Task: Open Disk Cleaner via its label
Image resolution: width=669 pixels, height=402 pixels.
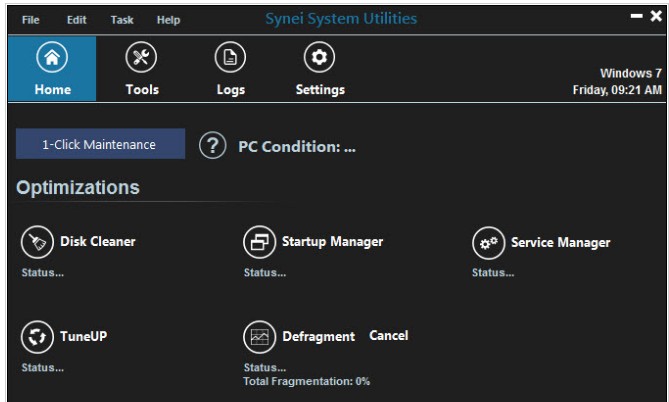Action: point(98,242)
